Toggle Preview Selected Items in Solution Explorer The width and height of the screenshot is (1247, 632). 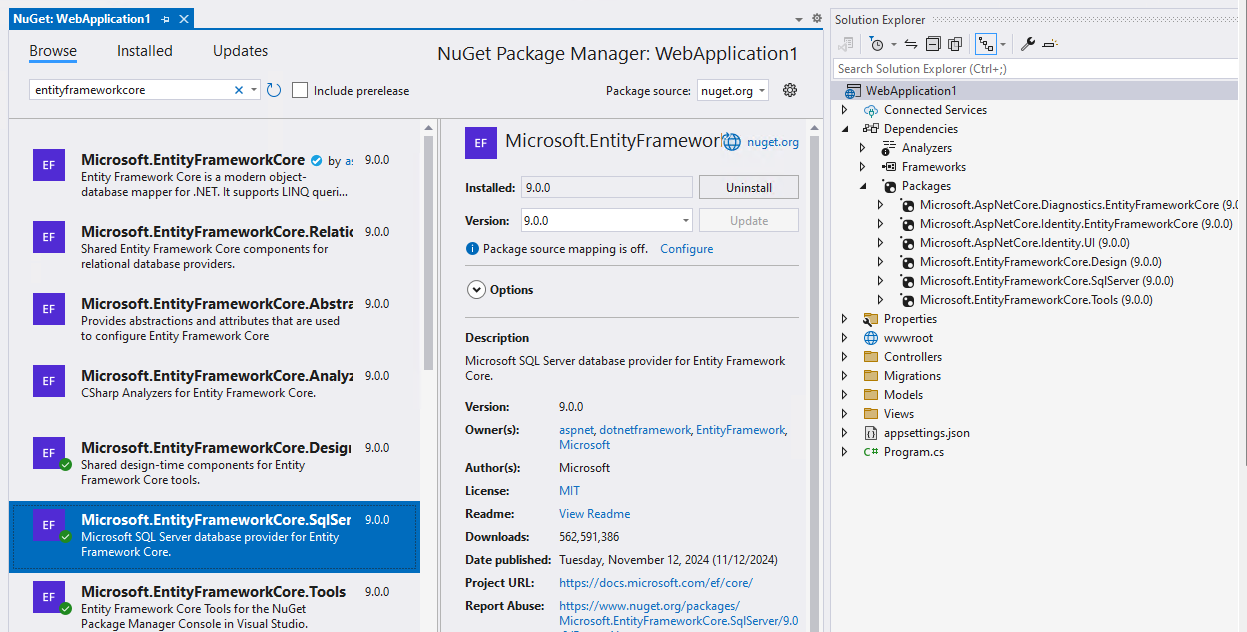click(1049, 44)
